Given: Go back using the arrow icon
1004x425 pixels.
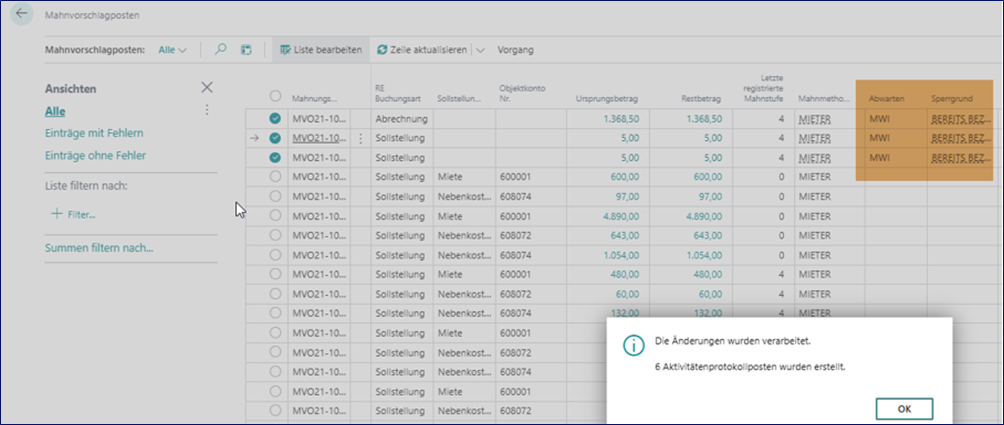Looking at the screenshot, I should click(22, 15).
